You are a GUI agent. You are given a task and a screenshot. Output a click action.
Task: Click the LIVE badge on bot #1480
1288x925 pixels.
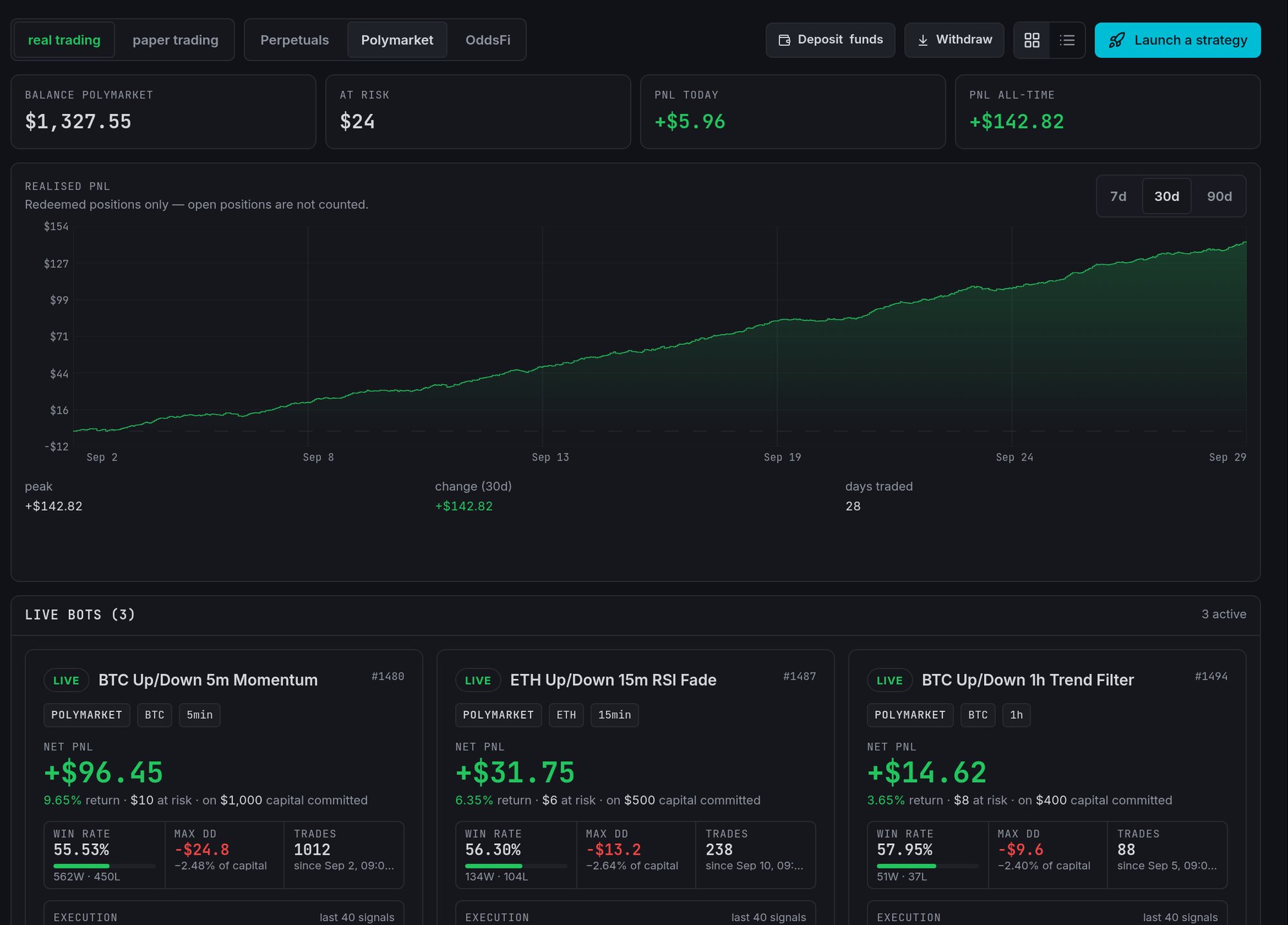66,680
